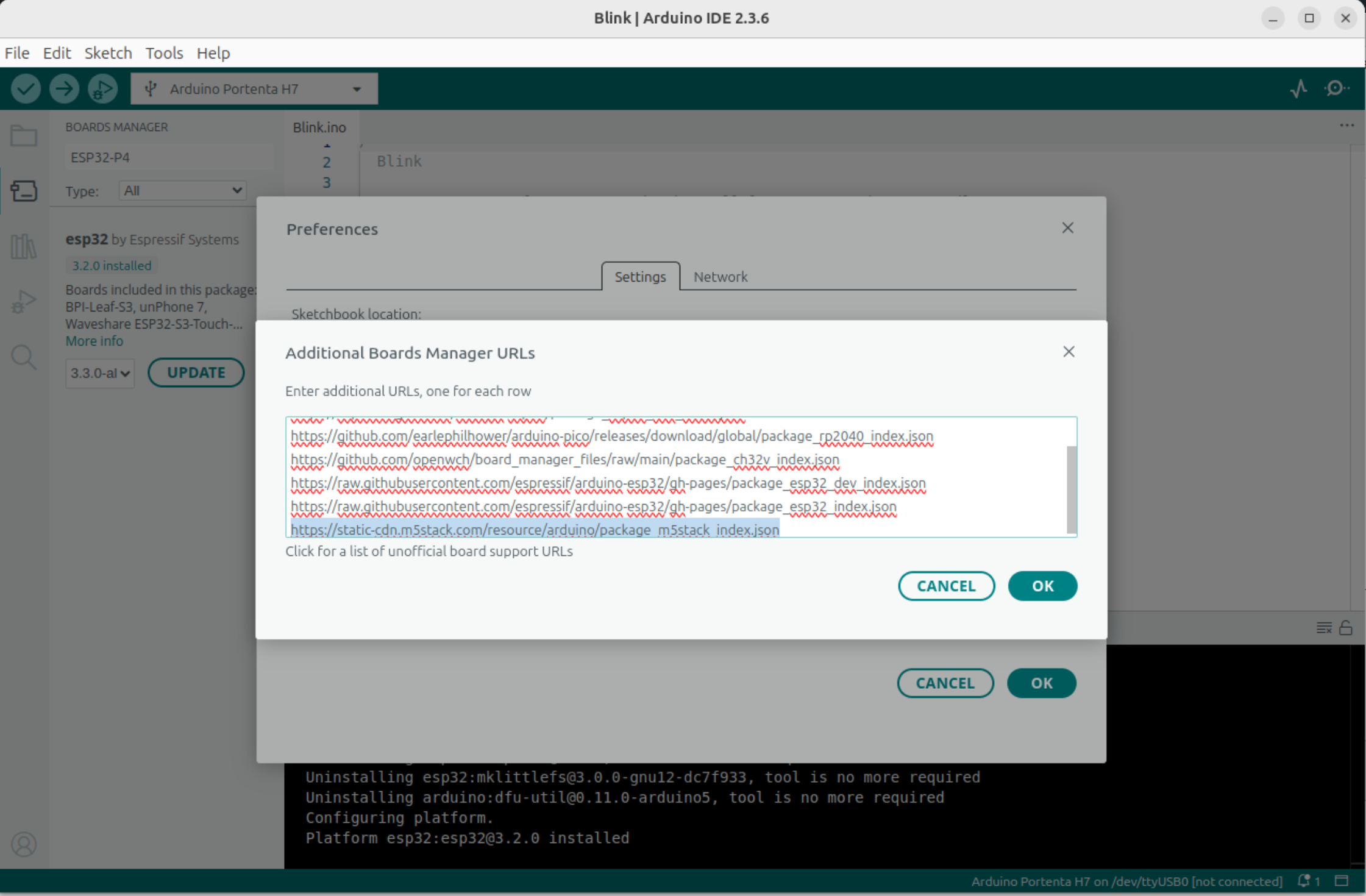Click the URL list vertical scrollbar
This screenshot has height=896, width=1366.
1072,489
